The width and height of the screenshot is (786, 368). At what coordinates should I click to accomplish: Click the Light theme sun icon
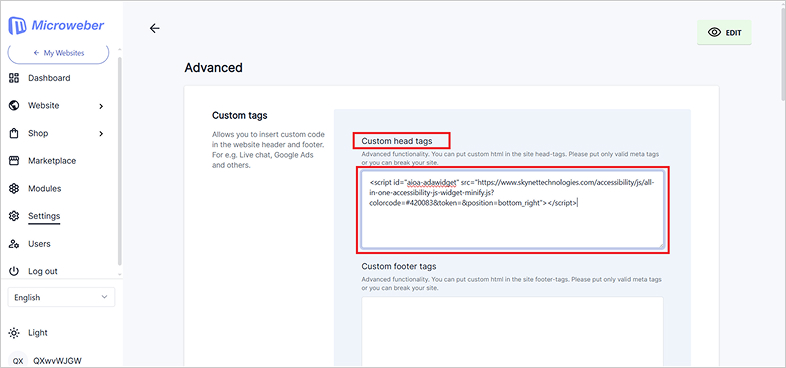(x=14, y=332)
